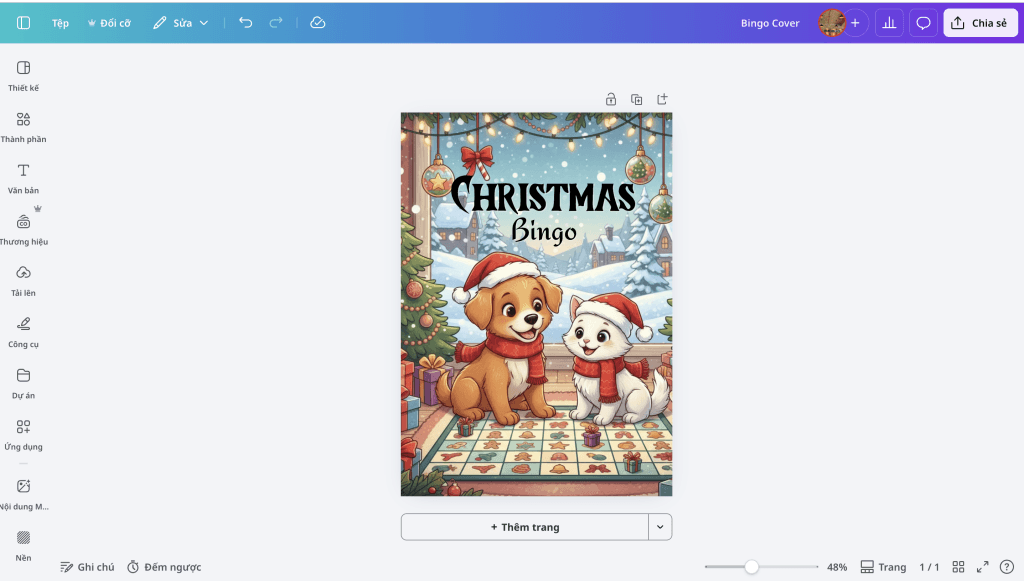
Task: Open the analytics chart icon
Action: (889, 23)
